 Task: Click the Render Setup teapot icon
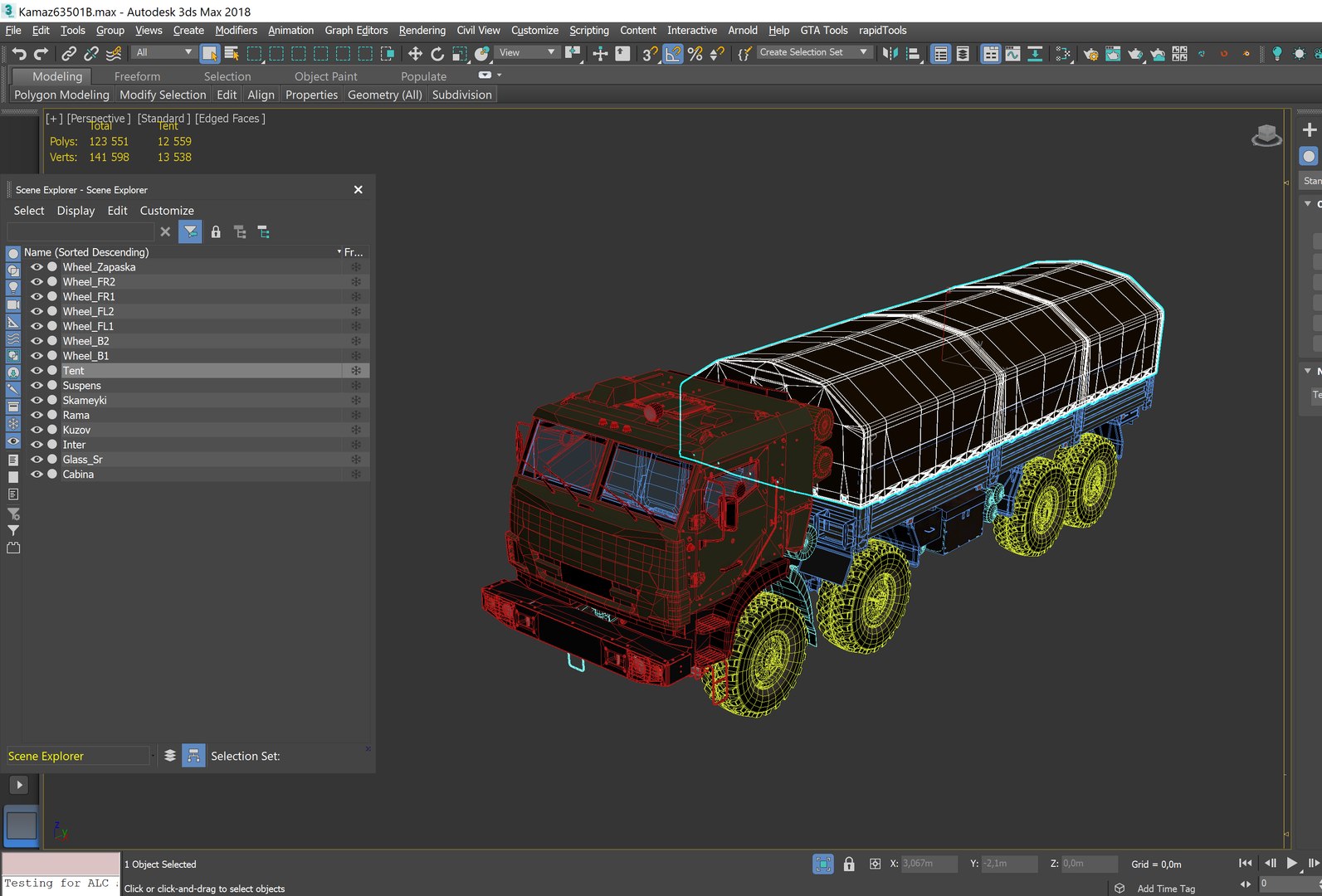coord(1091,54)
